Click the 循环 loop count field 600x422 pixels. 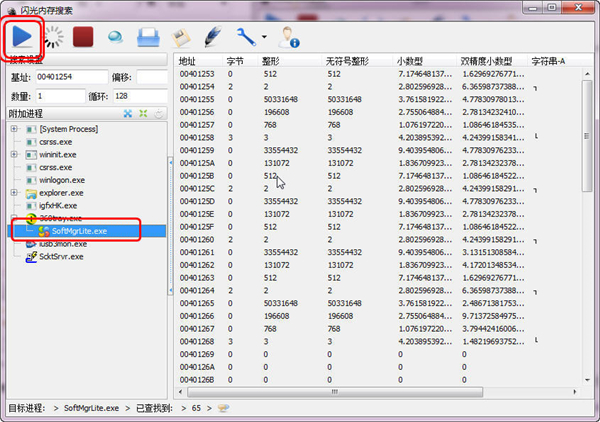(138, 96)
